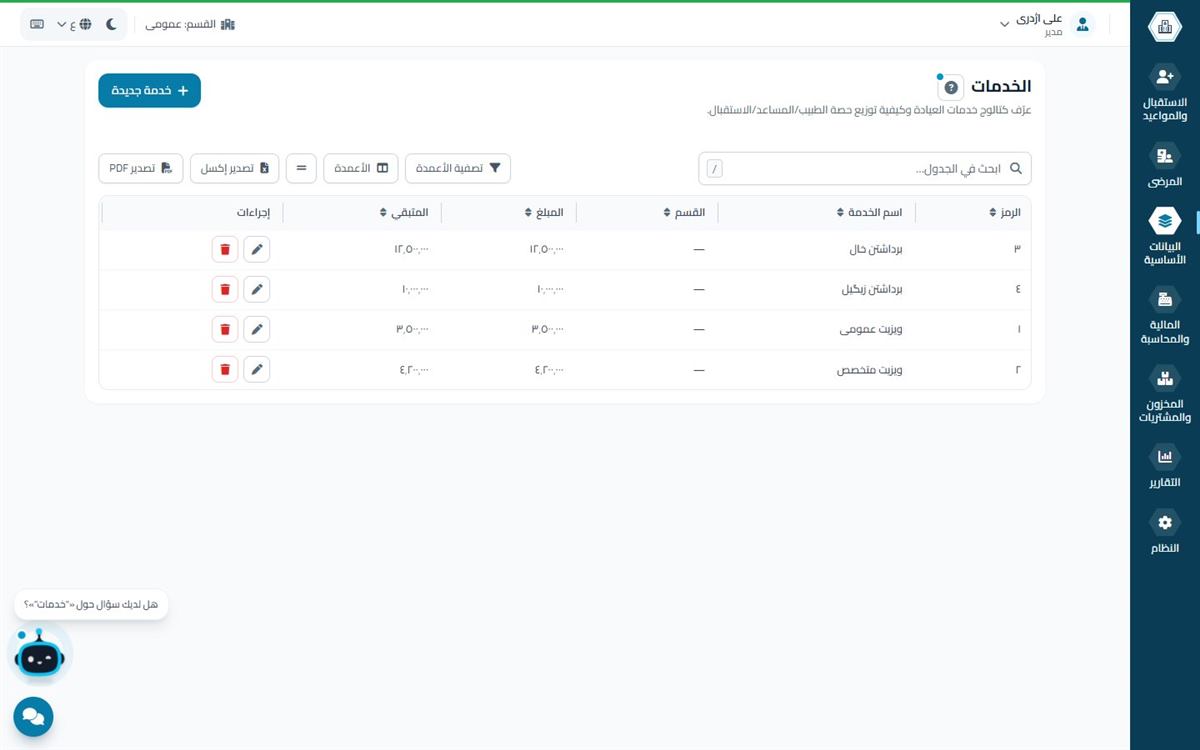This screenshot has width=1200, height=750.
Task: Click the row density lines button
Action: 301,168
